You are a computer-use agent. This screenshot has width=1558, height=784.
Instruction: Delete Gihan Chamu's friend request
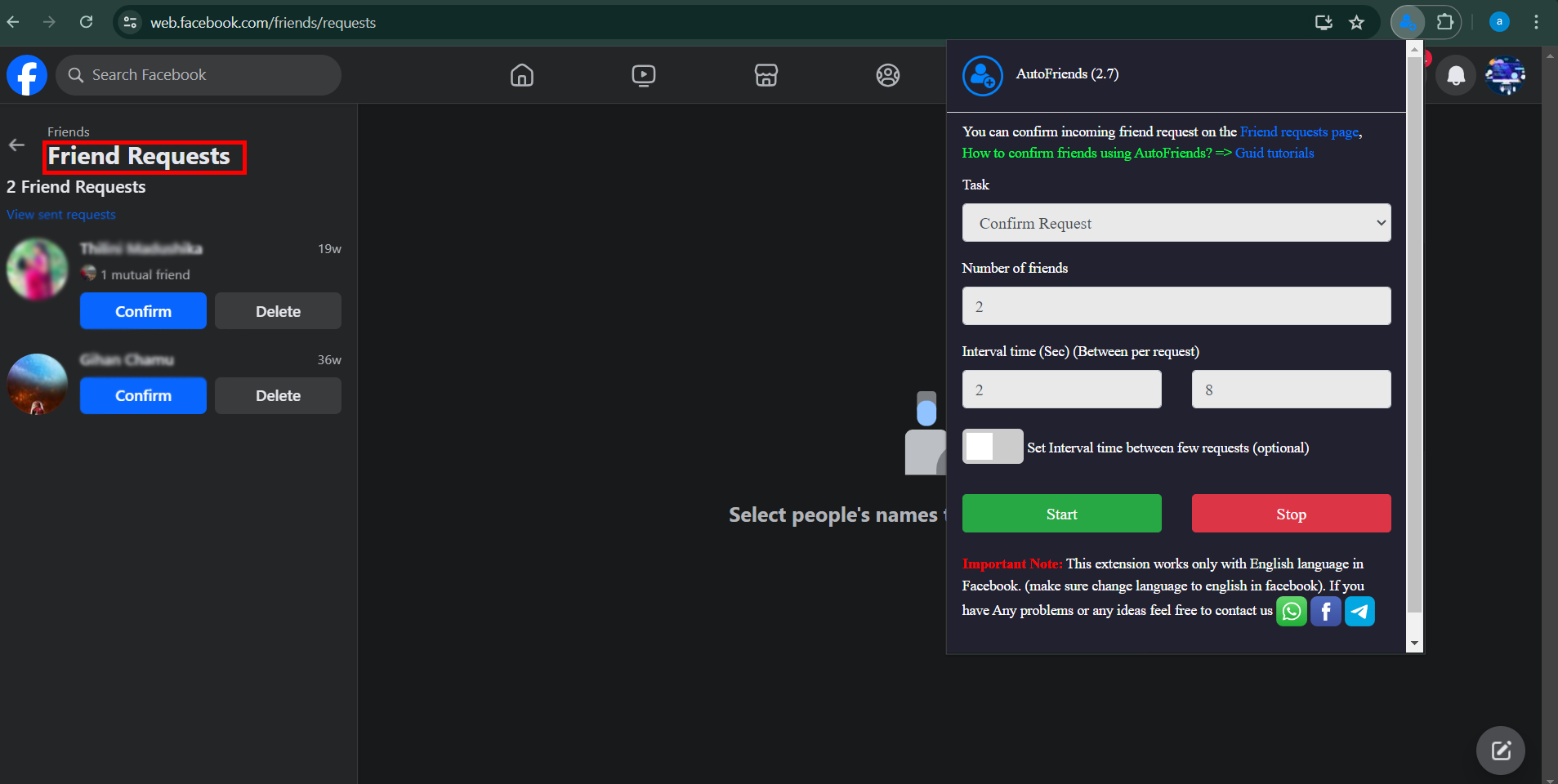tap(278, 395)
